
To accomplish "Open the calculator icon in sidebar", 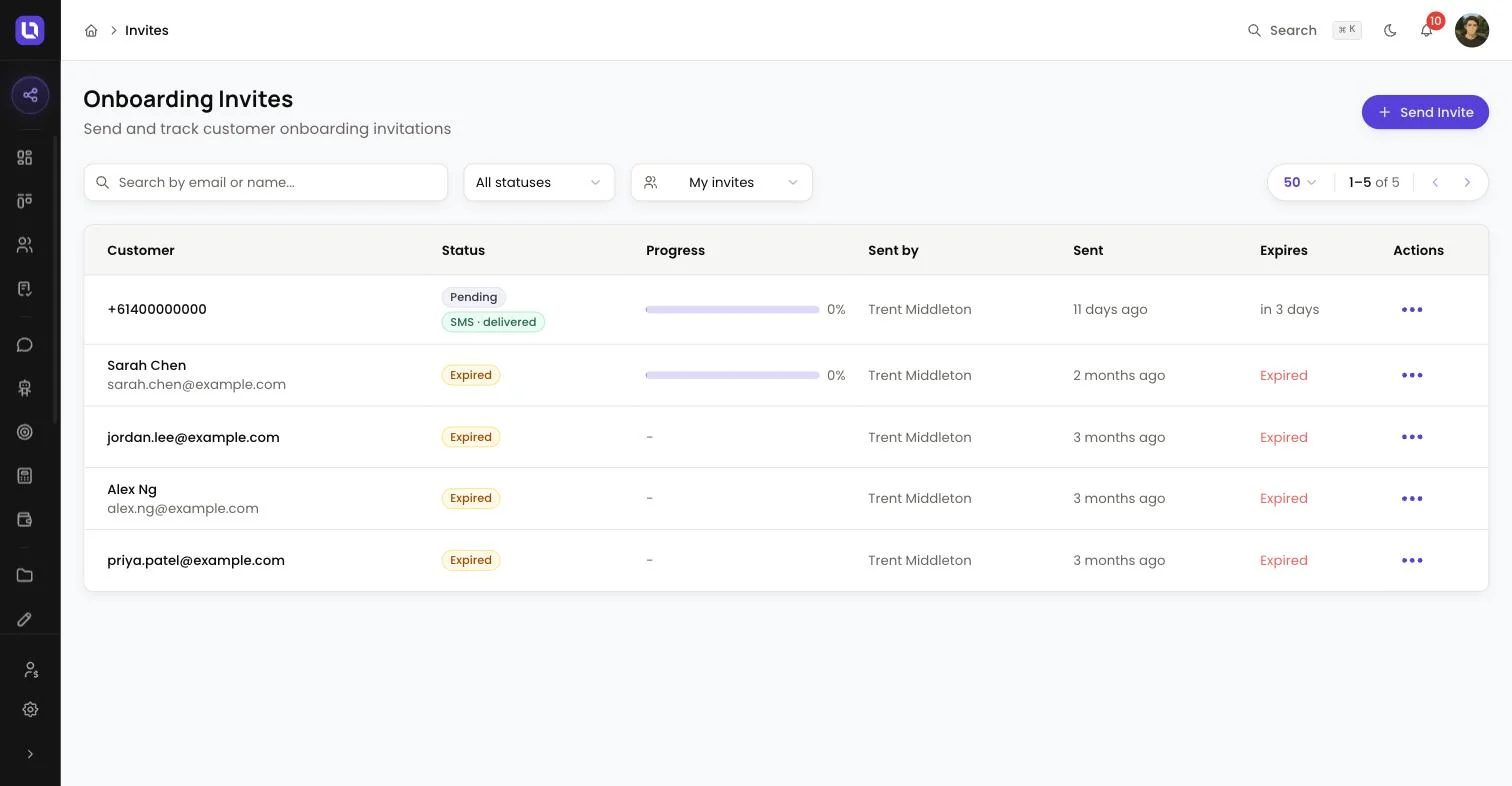I will [25, 476].
